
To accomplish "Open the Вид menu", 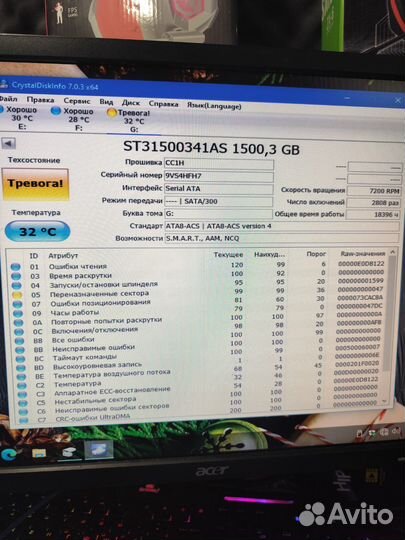I will pyautogui.click(x=106, y=102).
